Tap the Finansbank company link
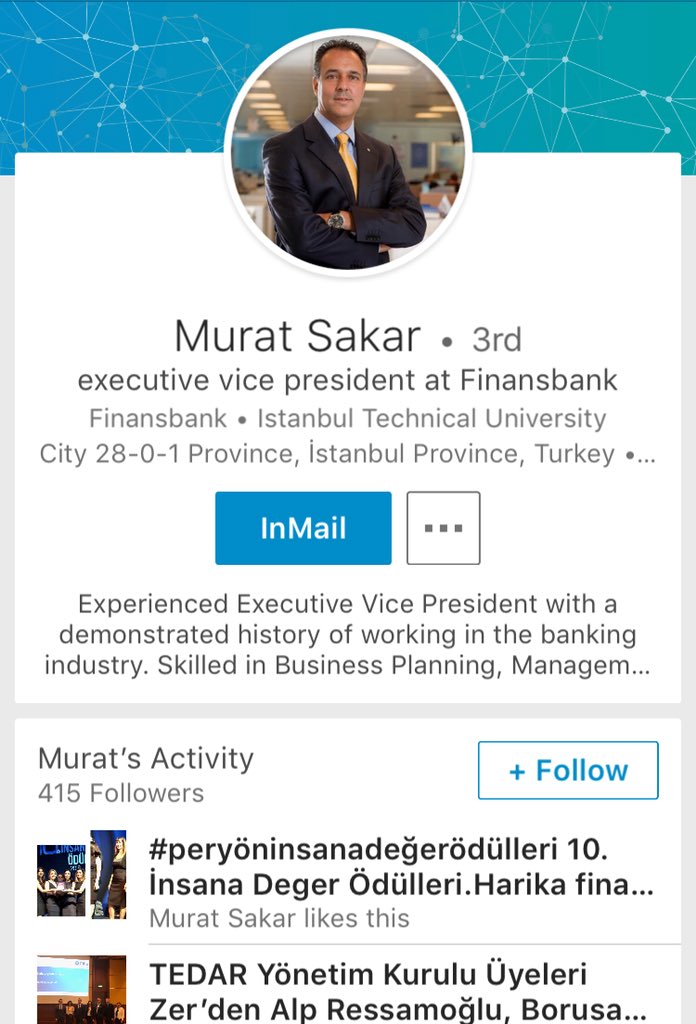The image size is (696, 1024). (158, 418)
